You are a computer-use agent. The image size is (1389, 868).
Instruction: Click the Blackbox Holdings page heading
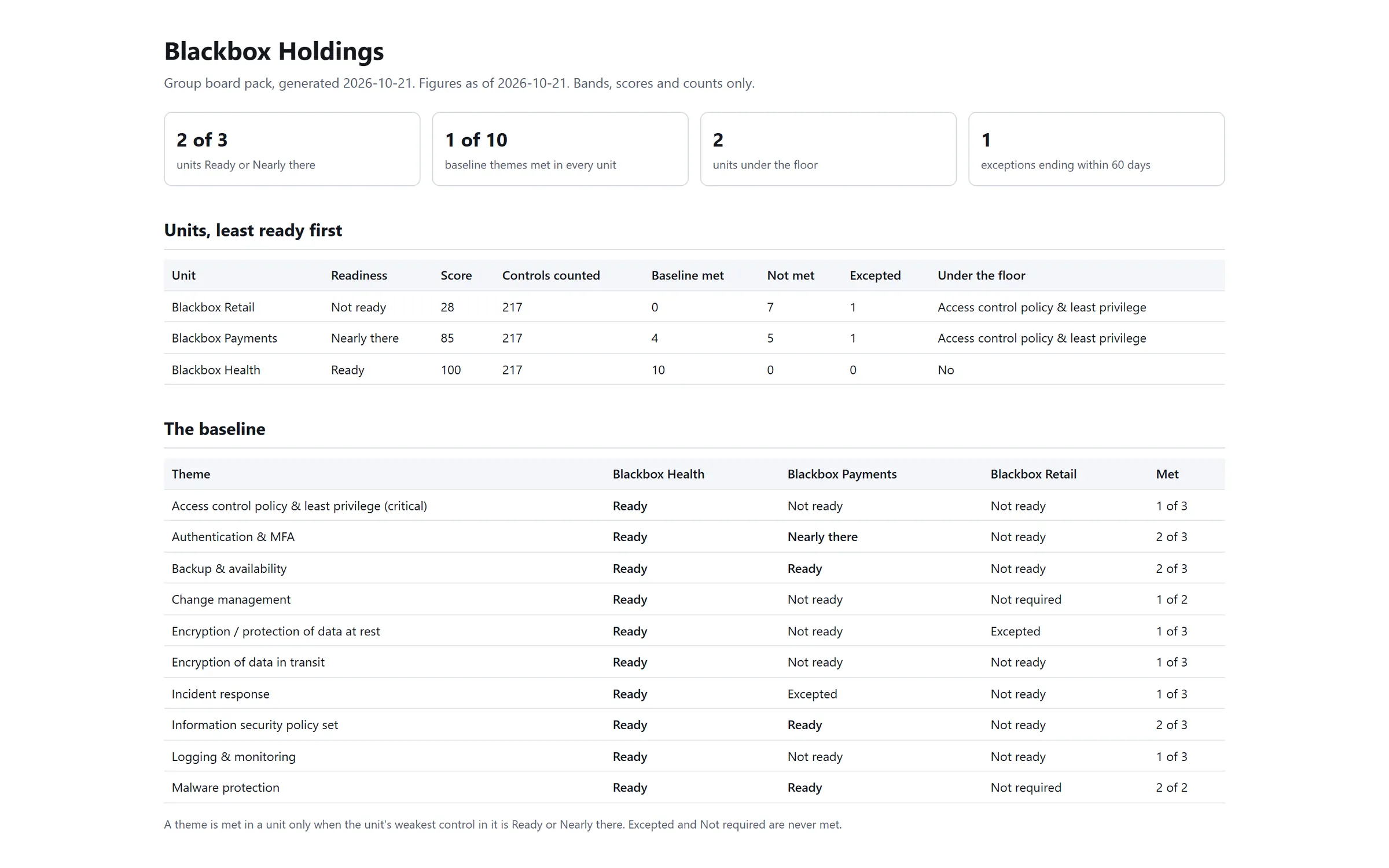pos(274,51)
